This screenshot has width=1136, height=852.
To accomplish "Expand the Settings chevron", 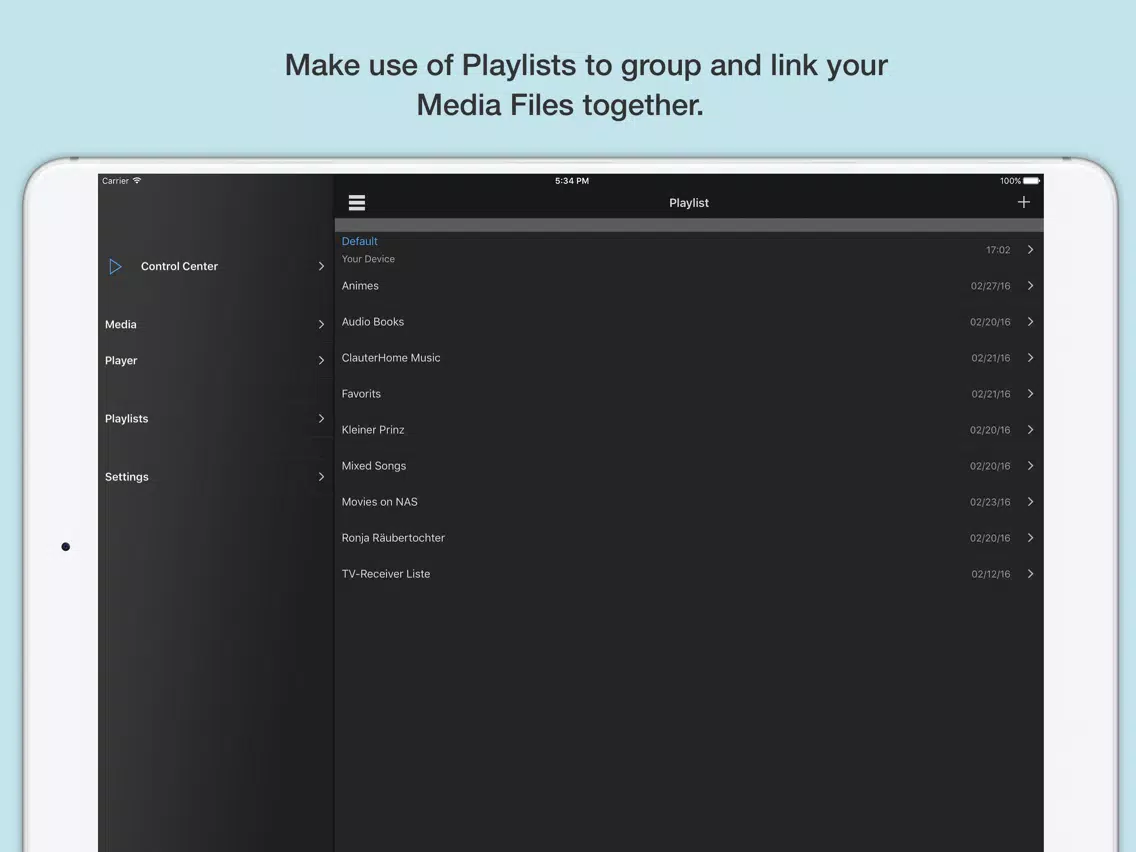I will (x=321, y=476).
